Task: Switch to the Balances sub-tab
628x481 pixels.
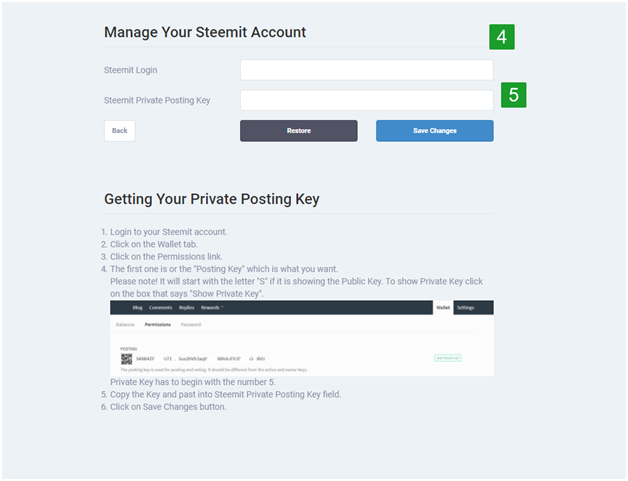Action: point(125,324)
